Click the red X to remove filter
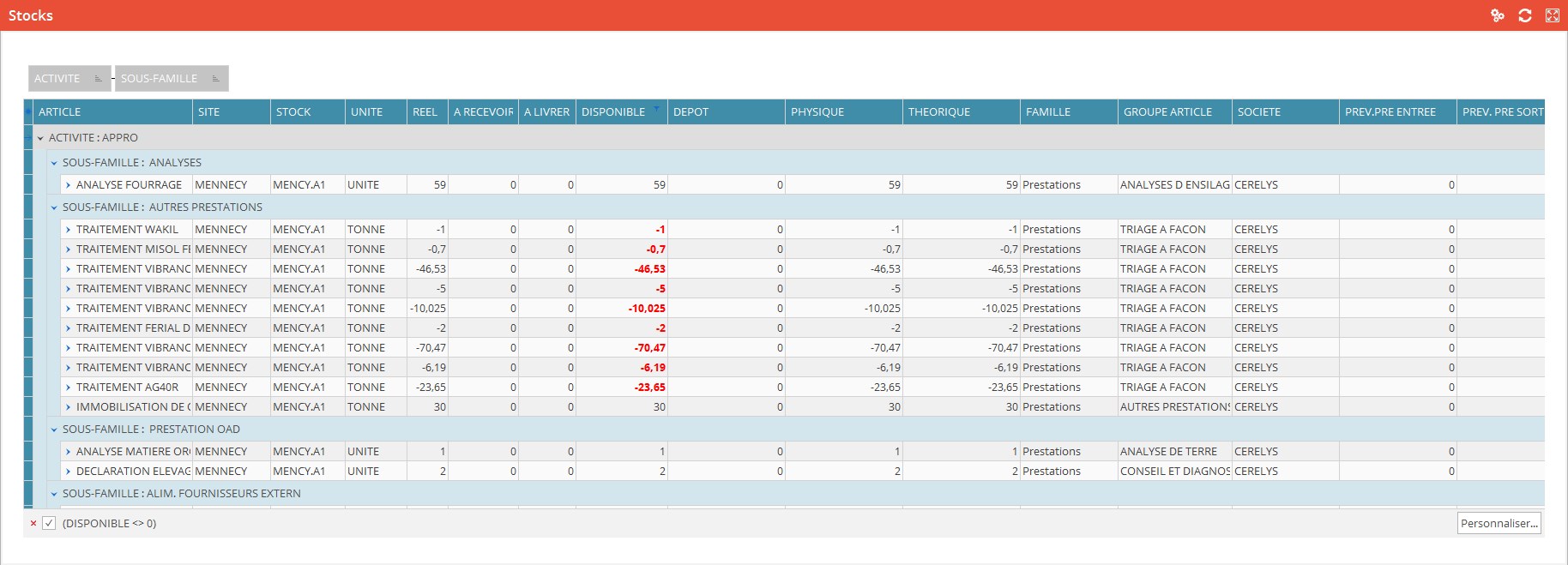This screenshot has height=565, width=1568. click(33, 523)
